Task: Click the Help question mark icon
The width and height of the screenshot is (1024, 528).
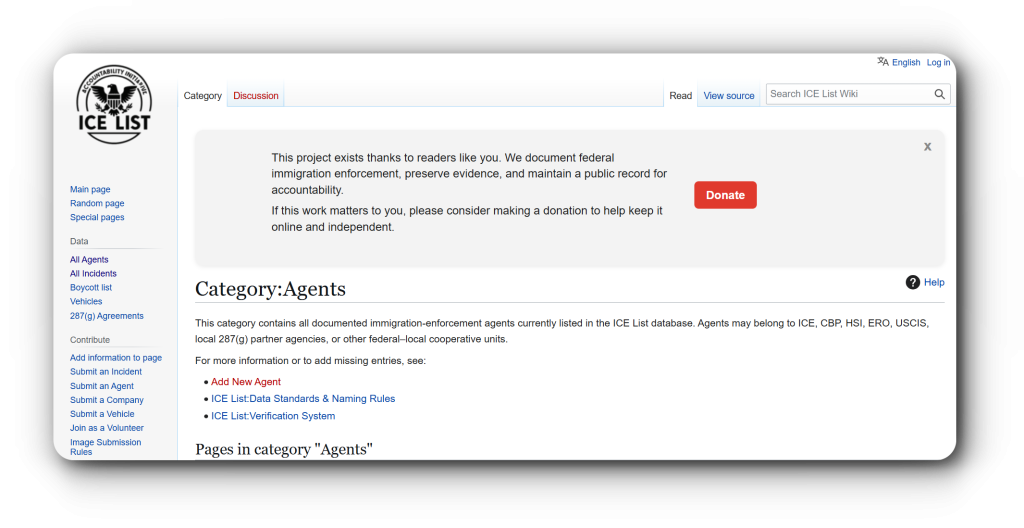Action: pos(912,282)
